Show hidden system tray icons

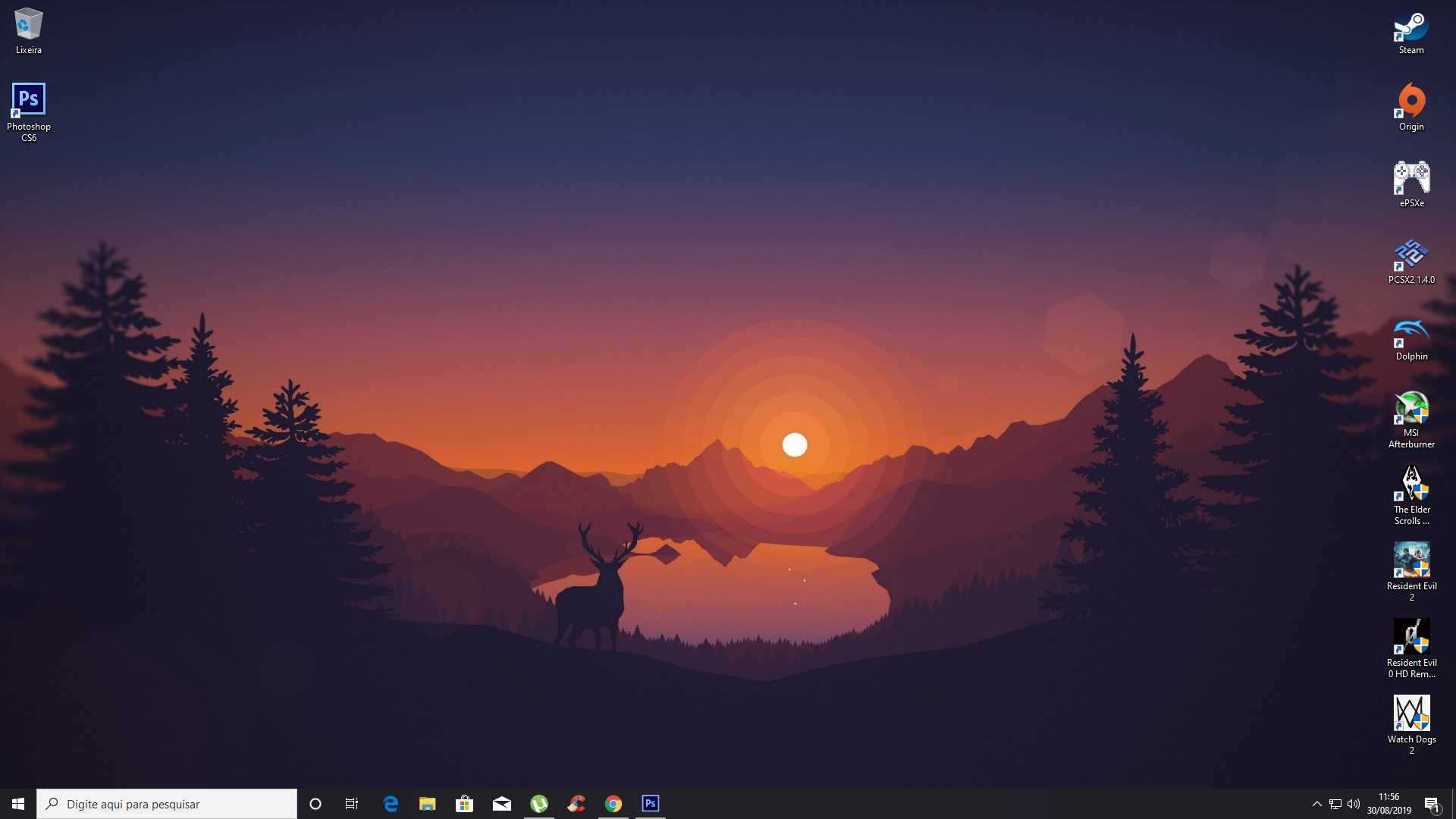(1317, 804)
